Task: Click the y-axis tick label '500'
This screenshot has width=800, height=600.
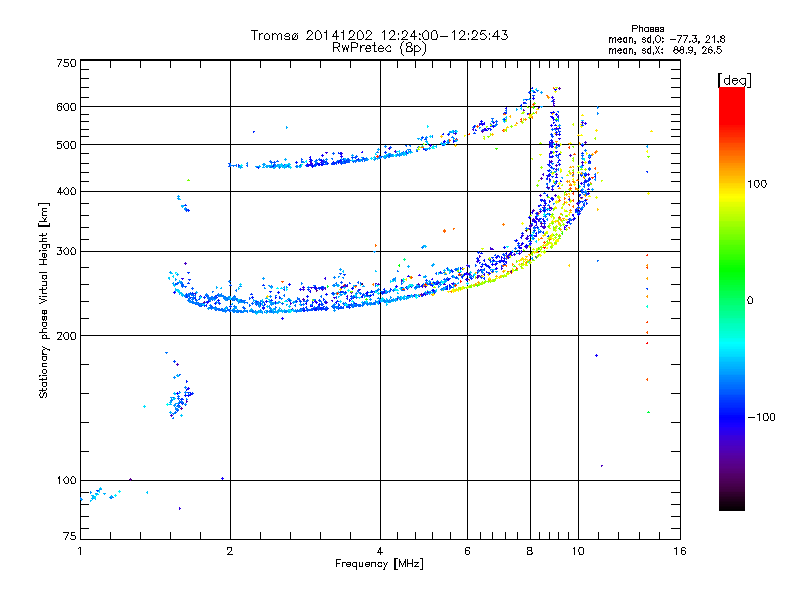Action: (x=66, y=145)
